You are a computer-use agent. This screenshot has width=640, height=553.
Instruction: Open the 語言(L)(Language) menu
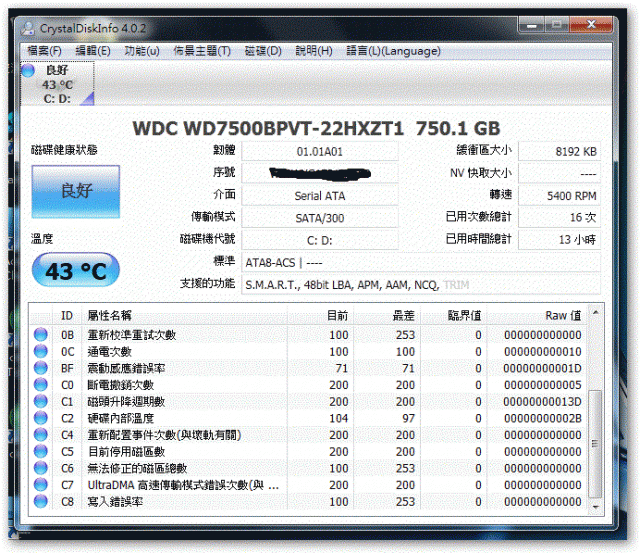click(393, 51)
